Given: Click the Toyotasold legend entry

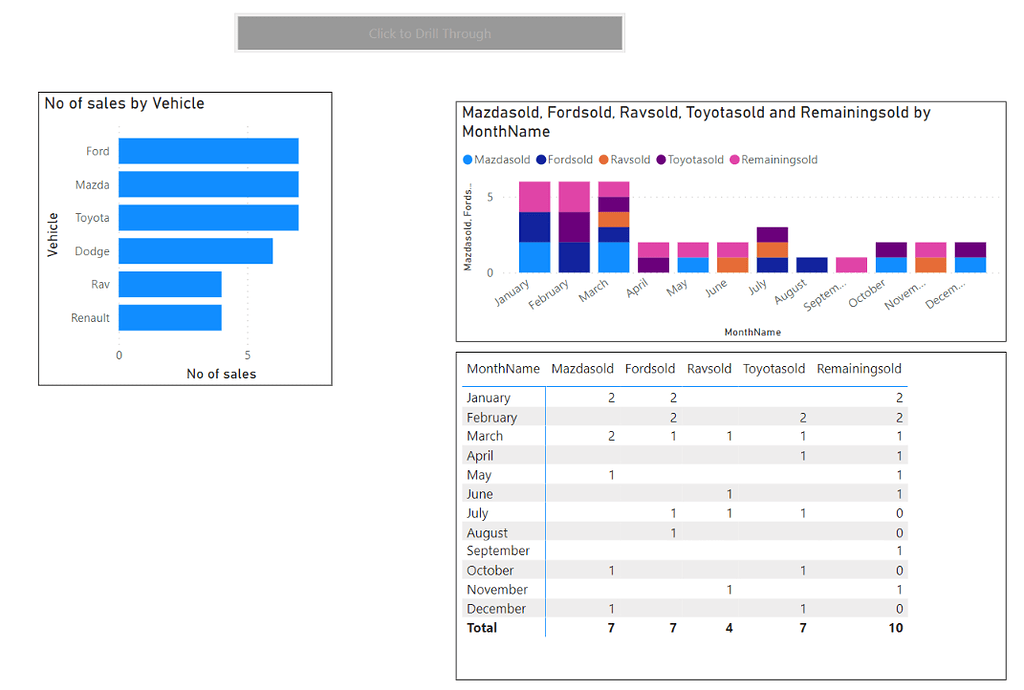Looking at the screenshot, I should coord(695,160).
